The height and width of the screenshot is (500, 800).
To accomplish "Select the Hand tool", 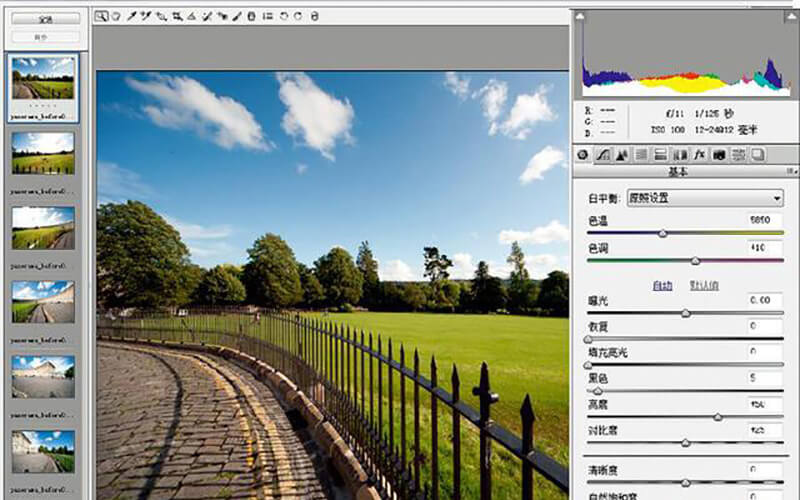I will pos(116,16).
